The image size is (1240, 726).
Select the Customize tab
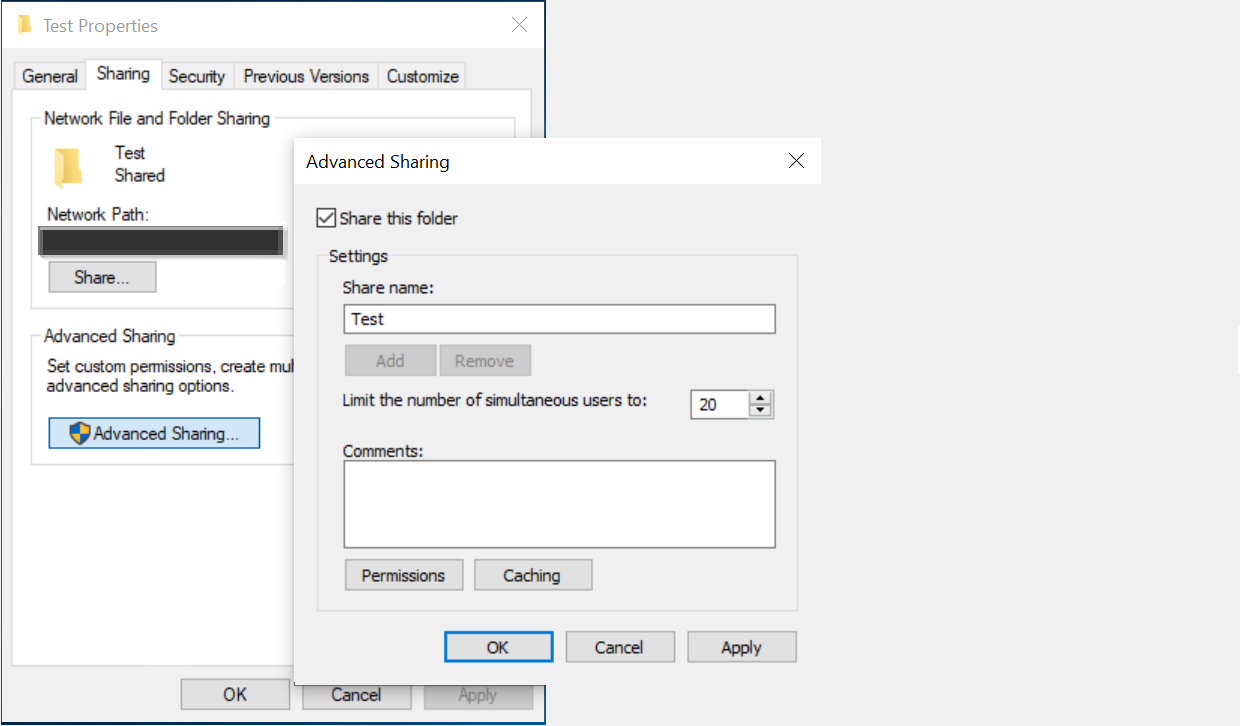[422, 75]
